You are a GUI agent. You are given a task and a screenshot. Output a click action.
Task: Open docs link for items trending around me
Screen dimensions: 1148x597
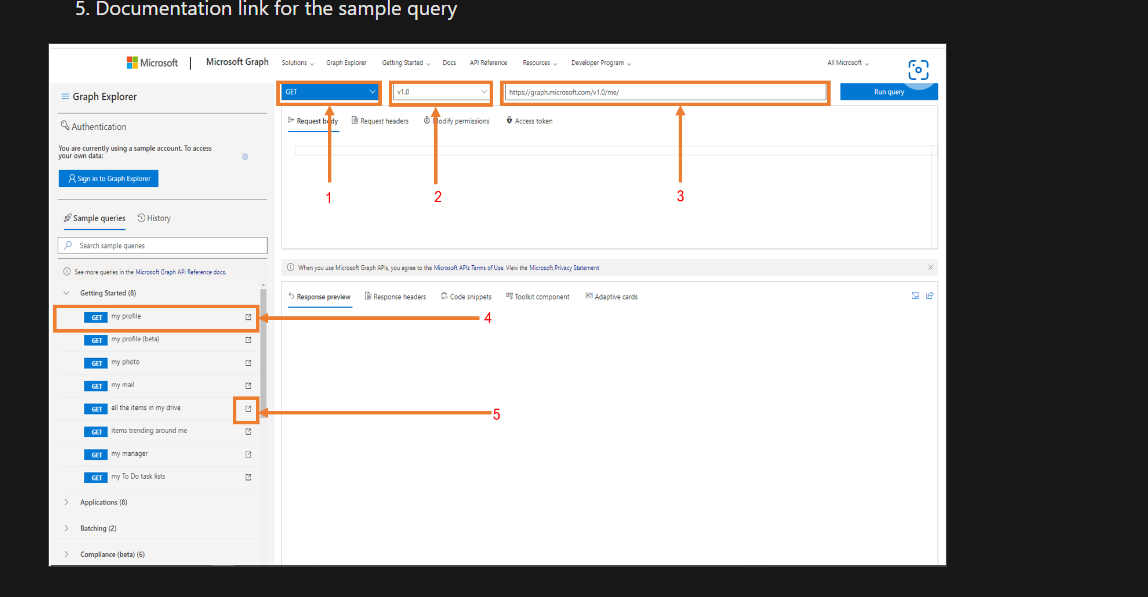(248, 431)
